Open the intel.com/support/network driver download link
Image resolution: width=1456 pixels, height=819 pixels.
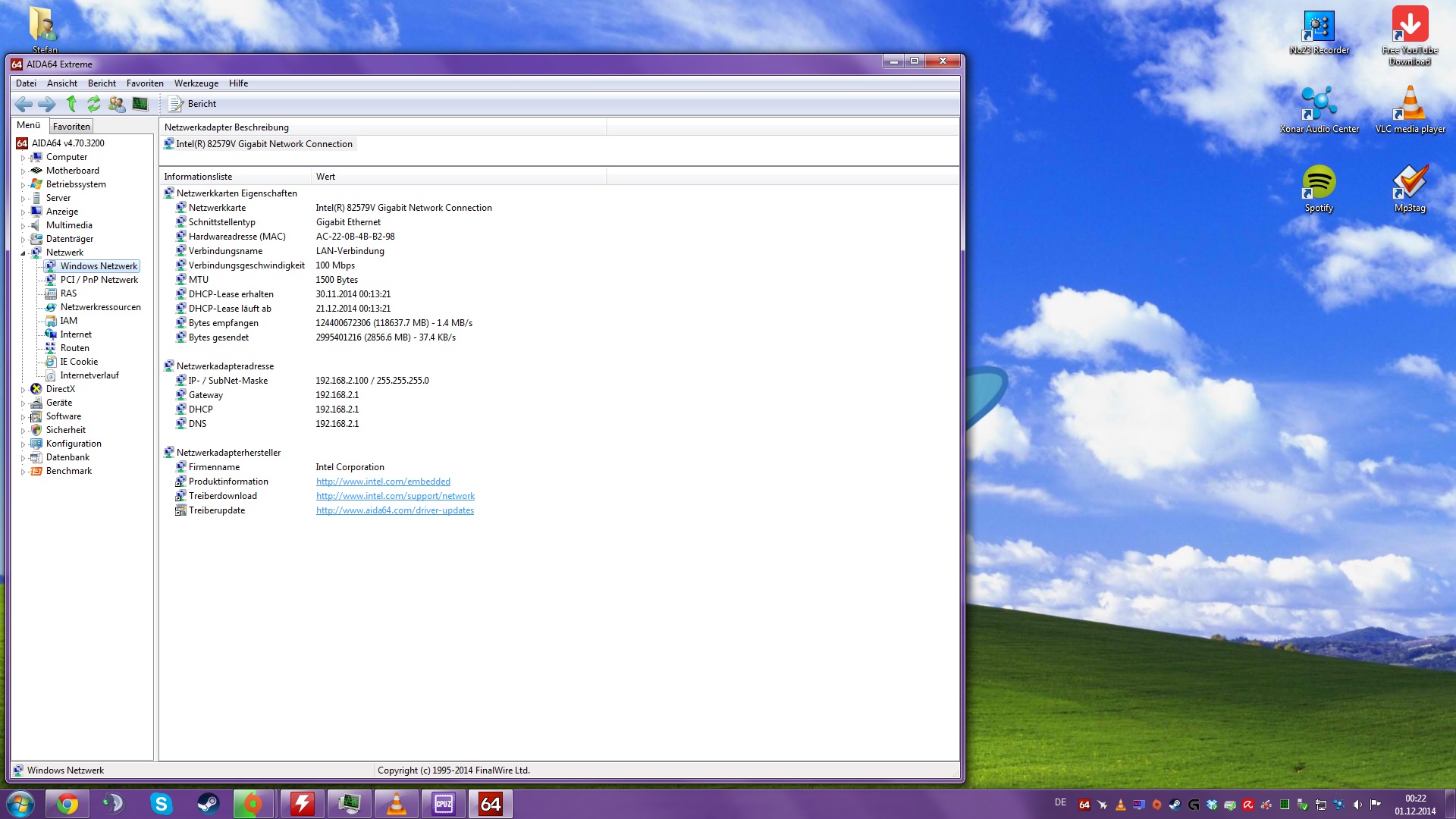point(395,496)
